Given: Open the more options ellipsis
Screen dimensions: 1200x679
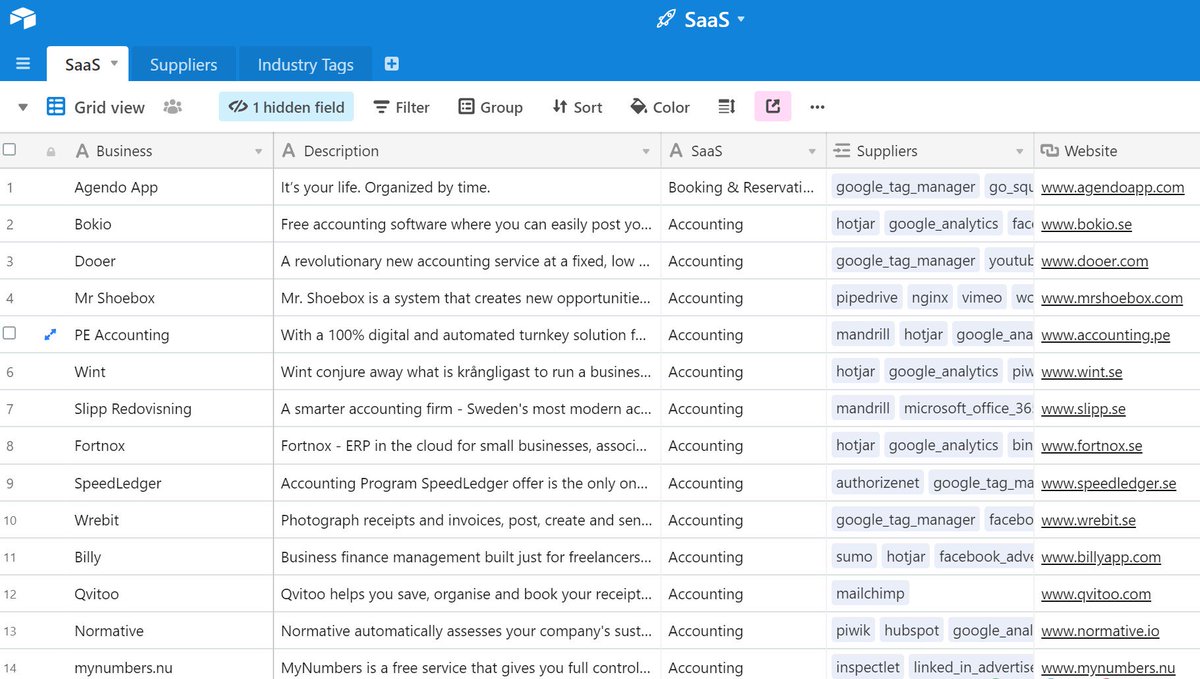Looking at the screenshot, I should [818, 107].
